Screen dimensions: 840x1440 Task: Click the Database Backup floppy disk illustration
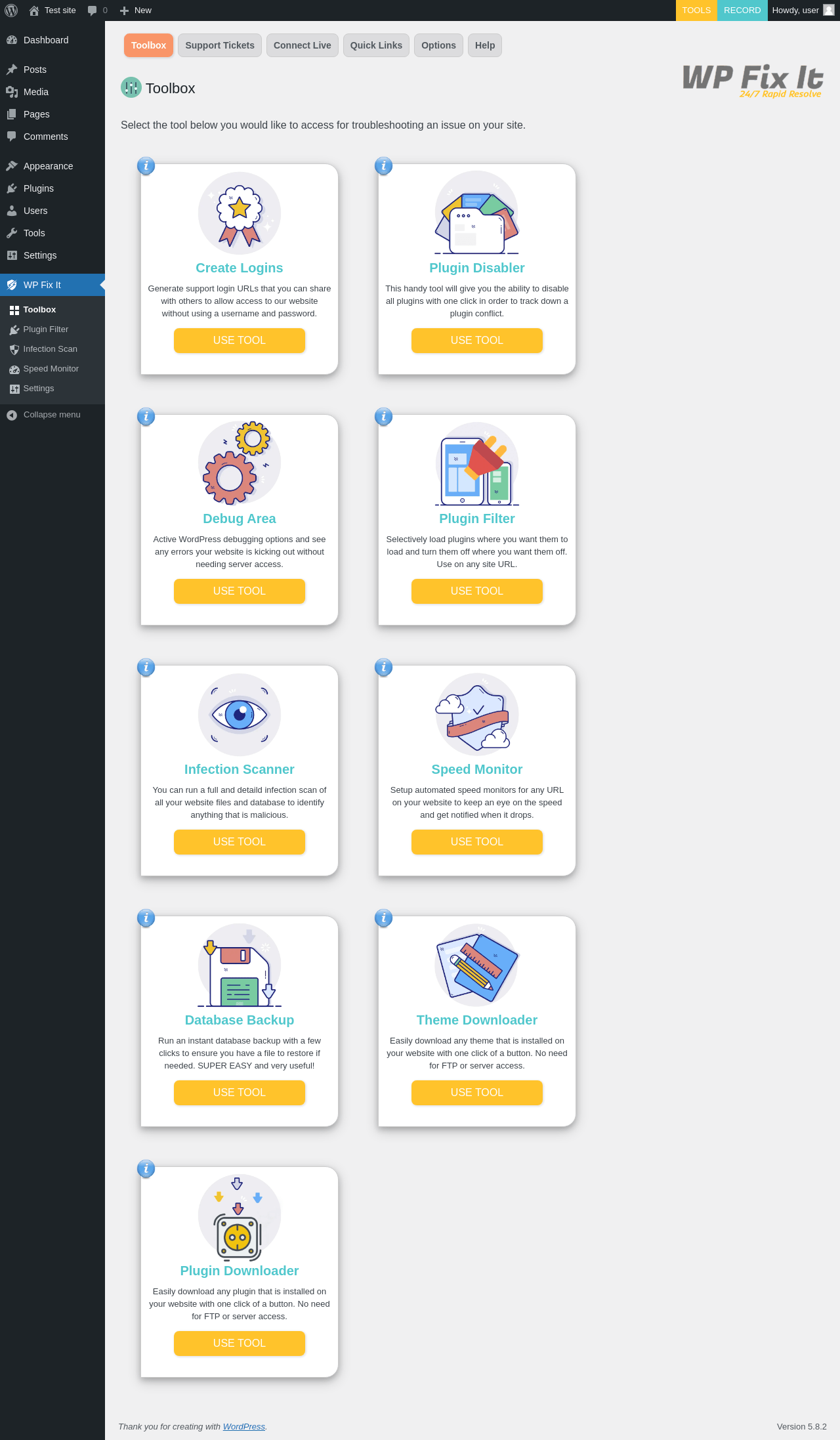(x=240, y=965)
